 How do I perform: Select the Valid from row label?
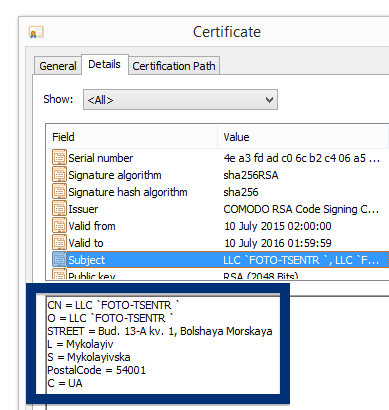(x=92, y=226)
